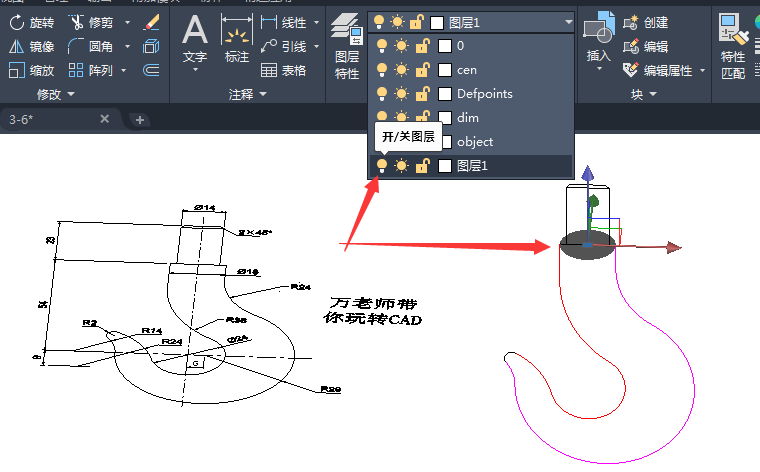Click the 编辑 (Edit) block tool
This screenshot has height=472, width=760.
tap(646, 47)
